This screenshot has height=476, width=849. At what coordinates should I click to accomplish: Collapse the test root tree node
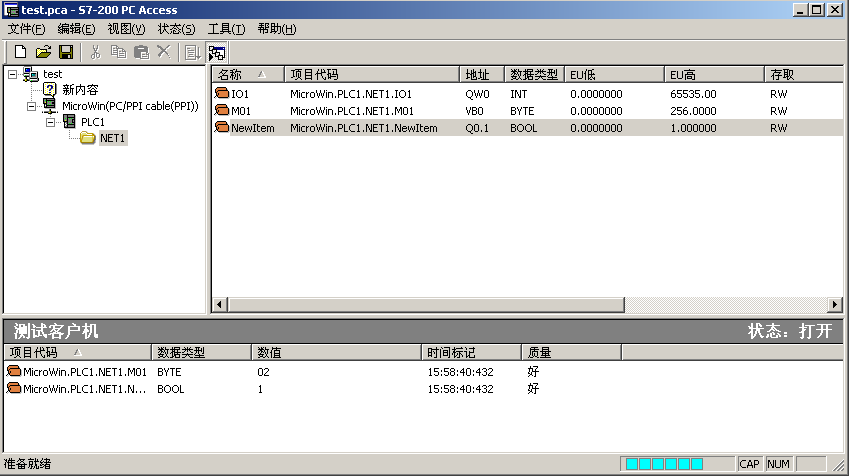(x=12, y=74)
